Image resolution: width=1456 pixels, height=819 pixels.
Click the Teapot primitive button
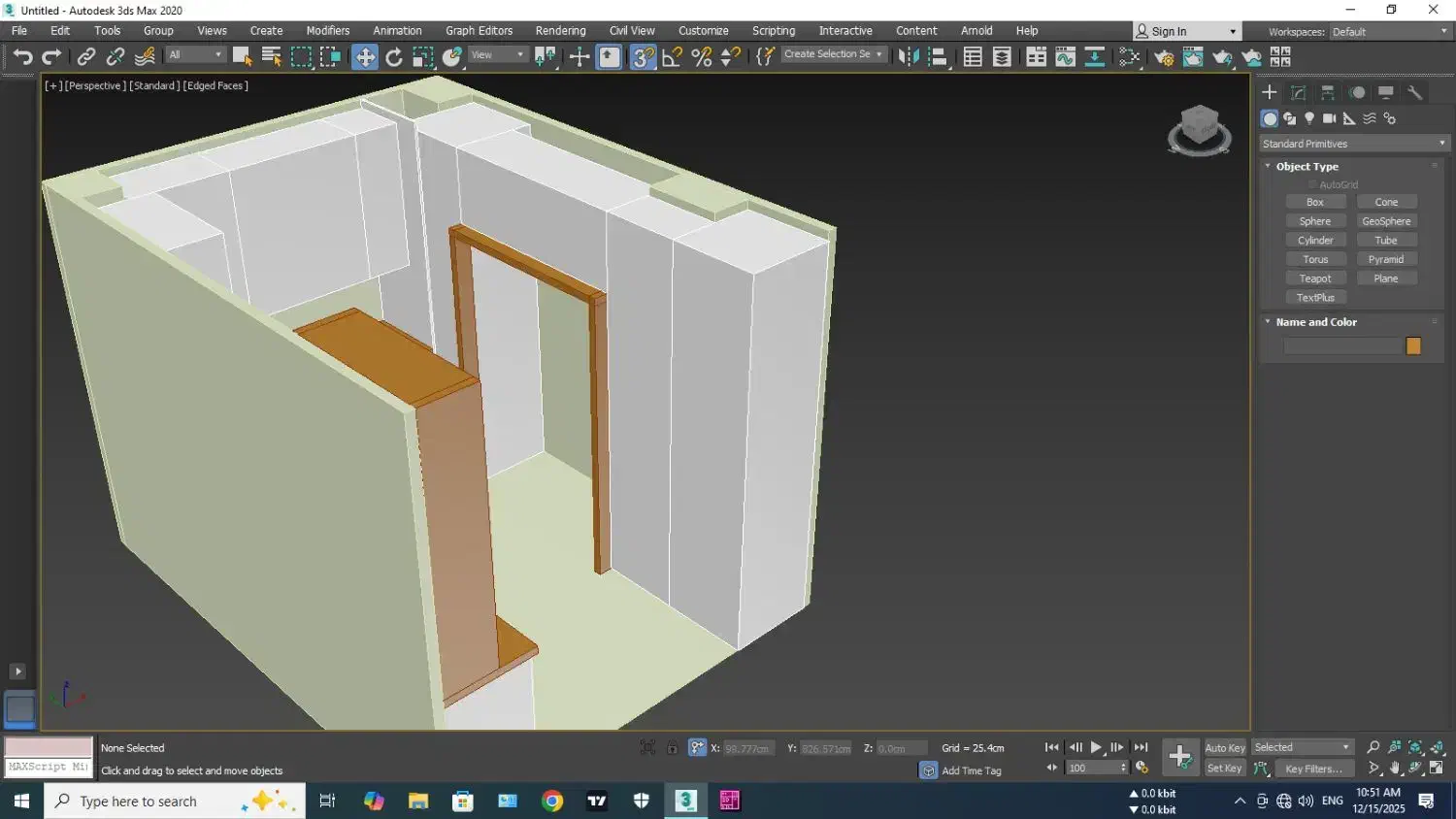(x=1315, y=278)
